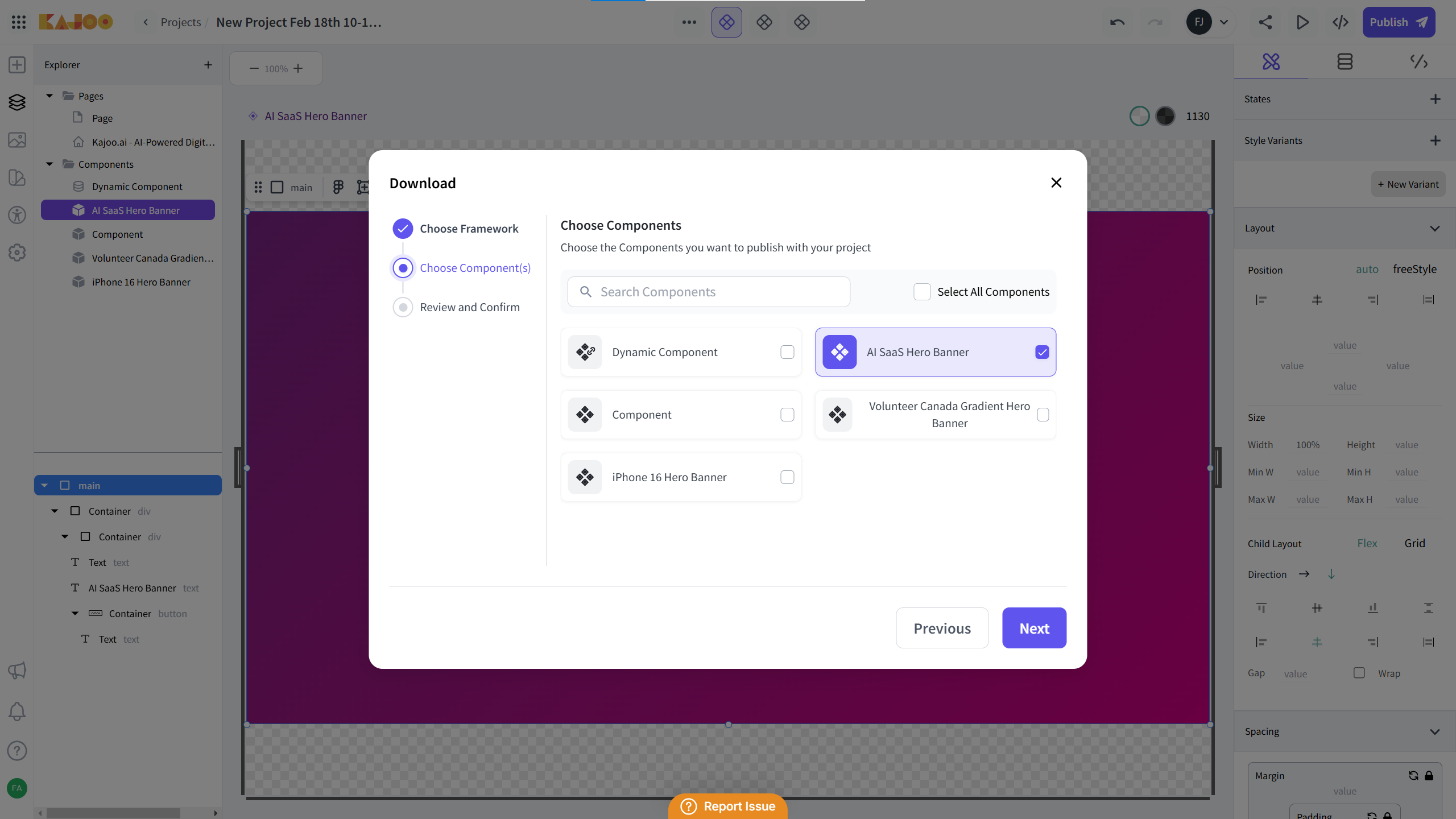Open the code view icon
Image resolution: width=1456 pixels, height=819 pixels.
click(x=1340, y=22)
